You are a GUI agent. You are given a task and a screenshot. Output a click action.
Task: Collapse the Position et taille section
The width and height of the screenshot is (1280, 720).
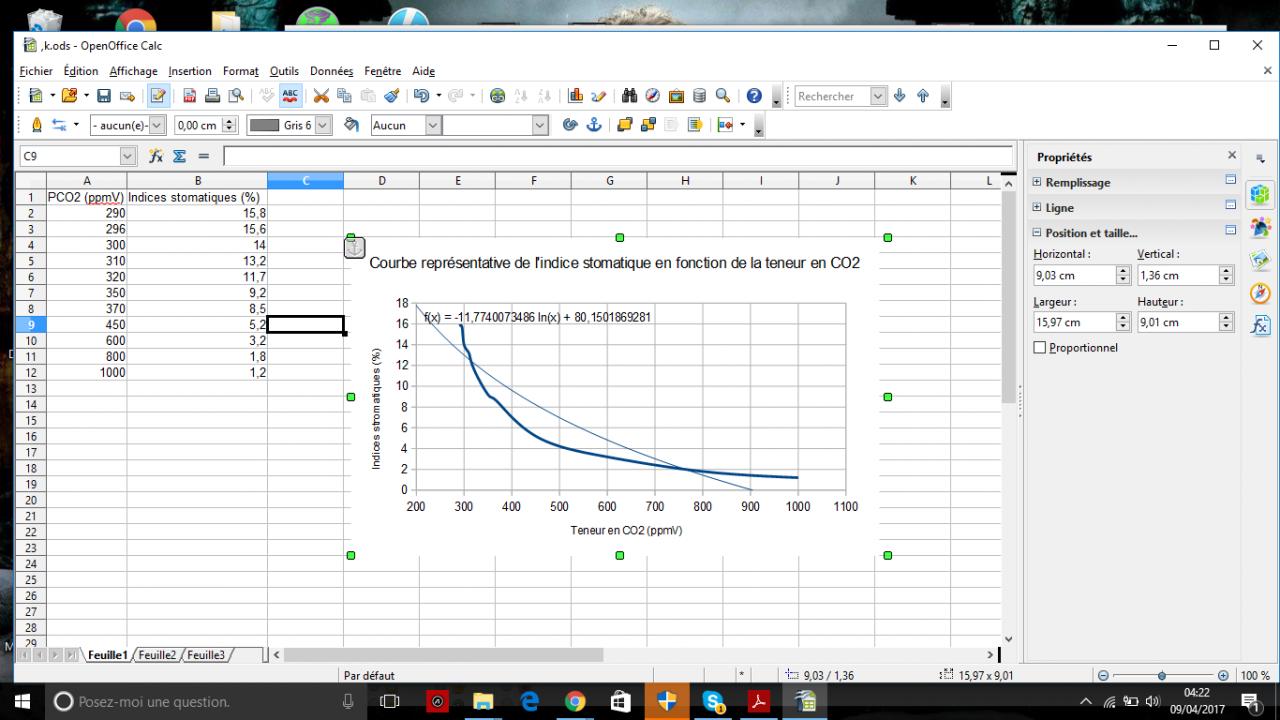tap(1037, 233)
